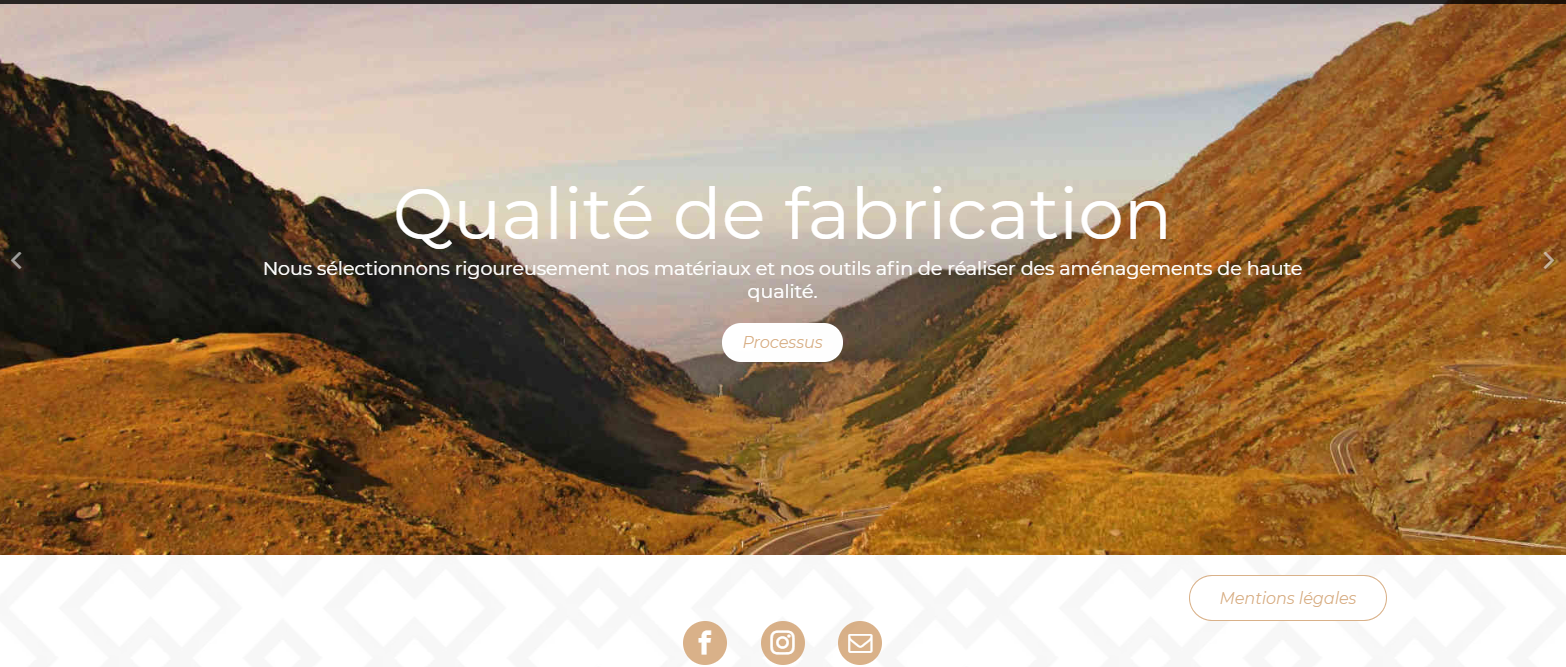Click the word 'qualité.' ending the subtitle

[x=782, y=292]
